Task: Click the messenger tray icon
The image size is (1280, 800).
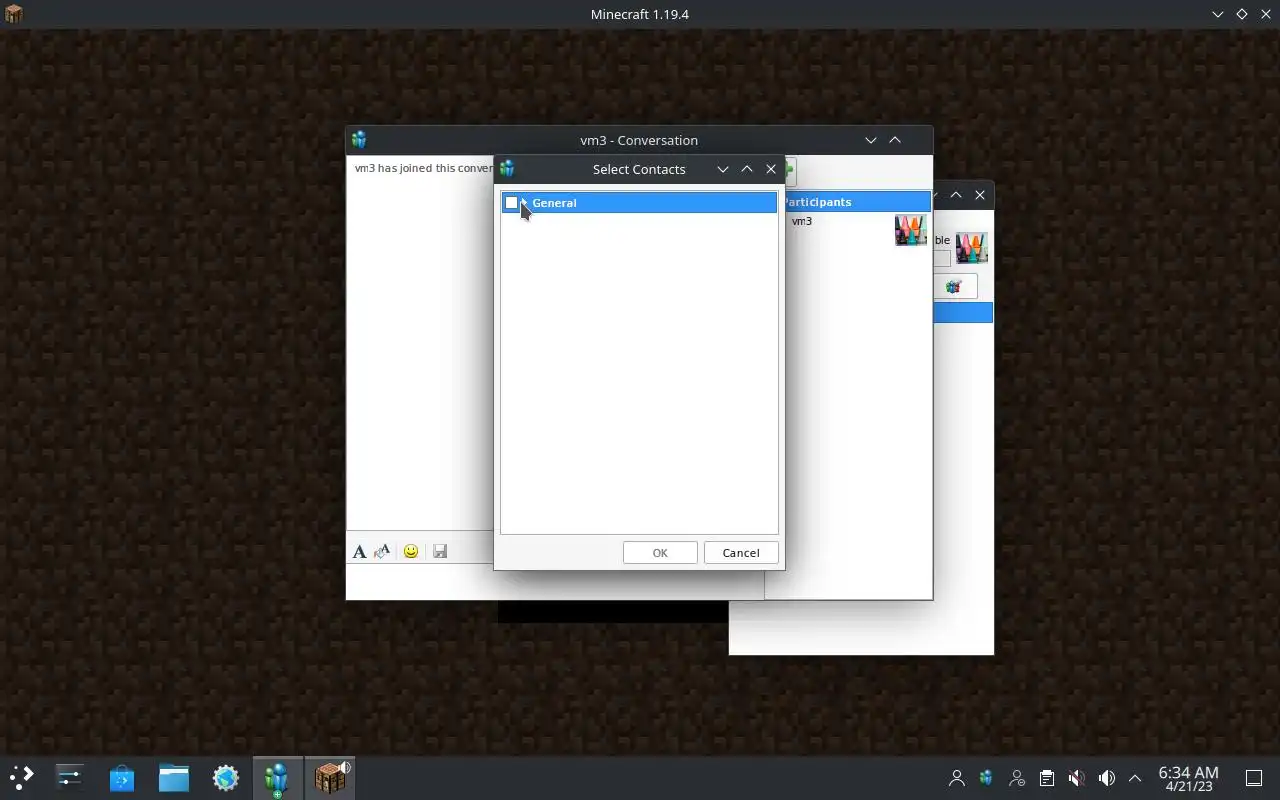Action: (987, 778)
